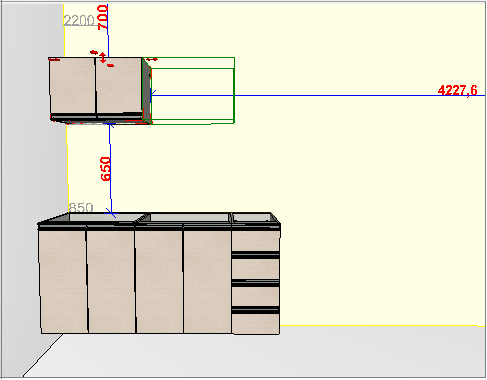Click the gray 850 height label
The height and width of the screenshot is (380, 487).
pyautogui.click(x=81, y=208)
